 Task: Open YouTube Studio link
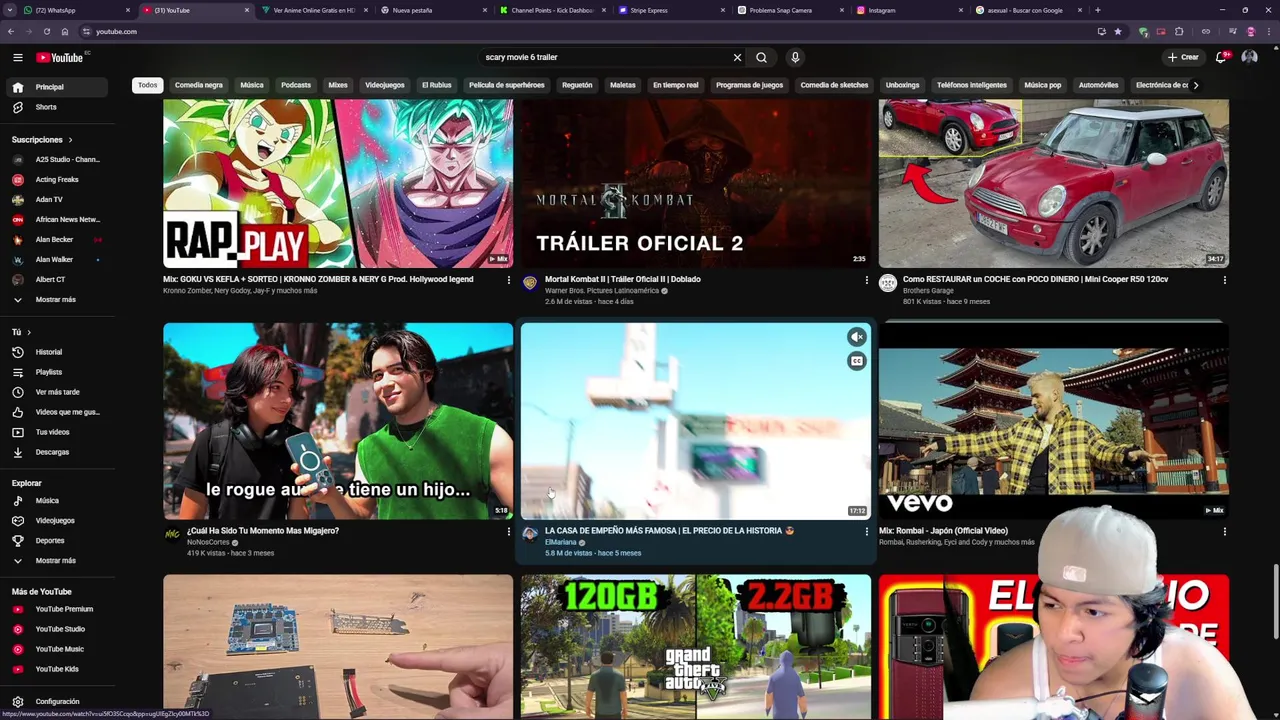58,629
